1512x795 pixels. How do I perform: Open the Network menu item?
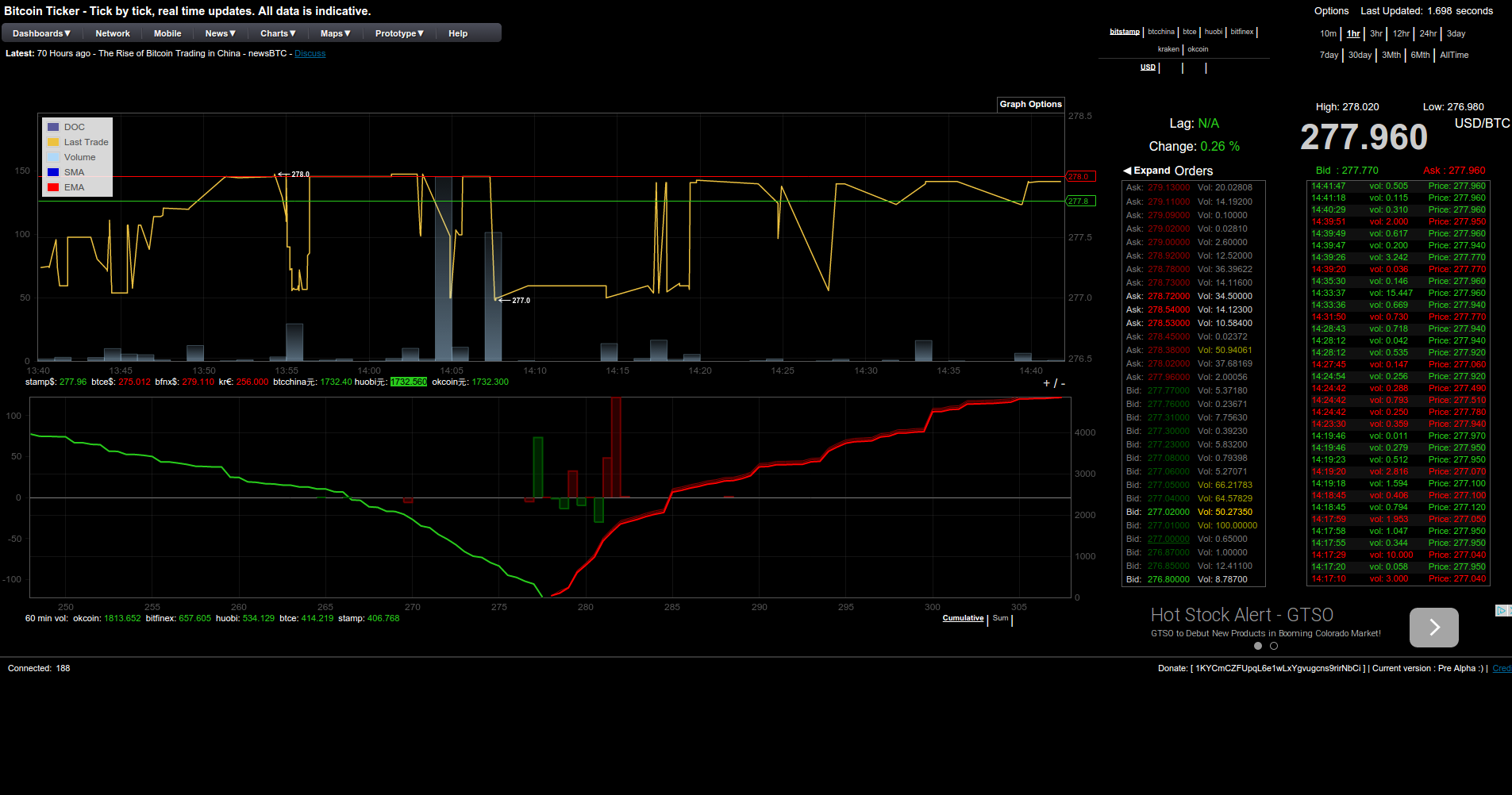(x=113, y=33)
